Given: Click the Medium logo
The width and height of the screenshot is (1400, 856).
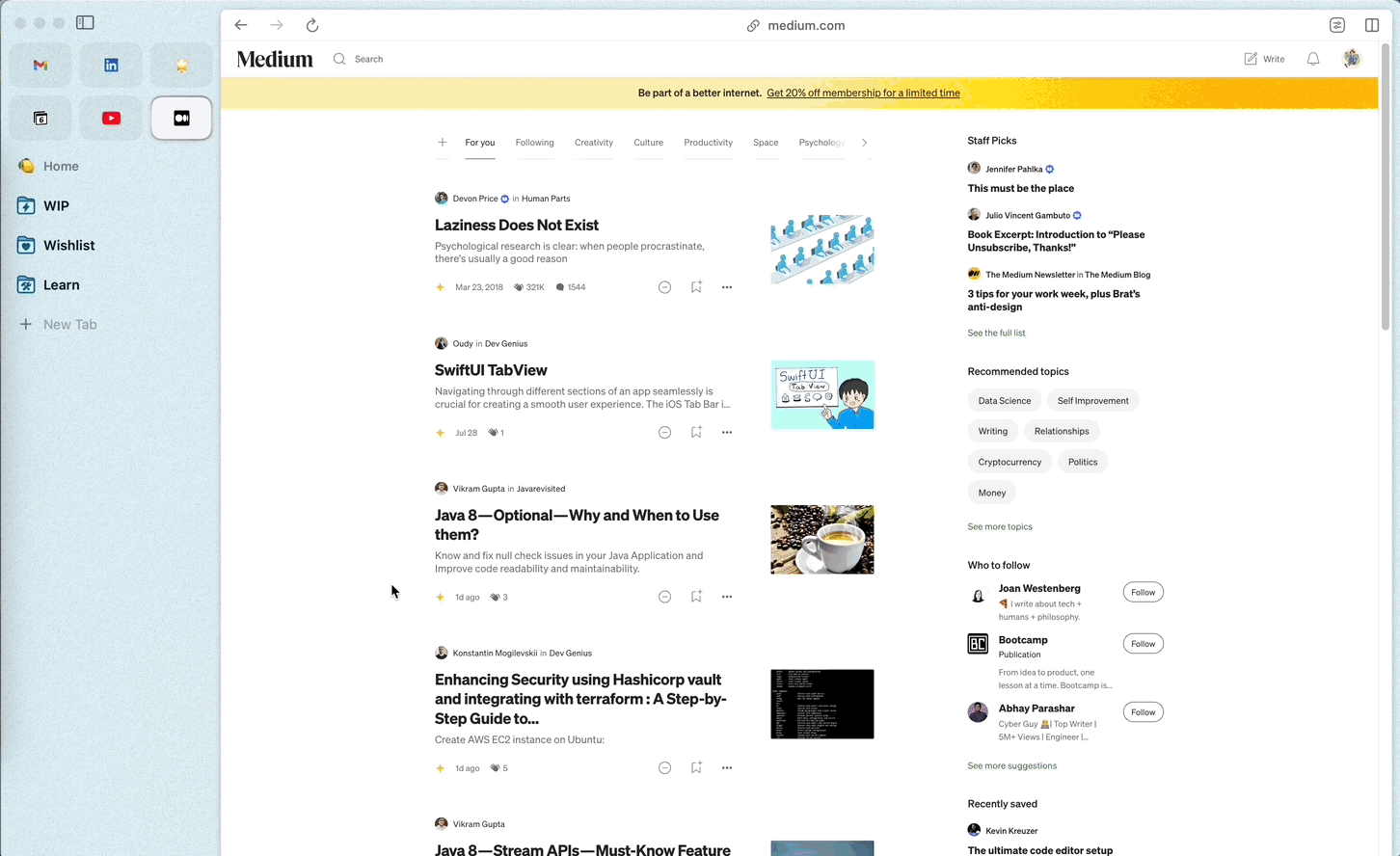Looking at the screenshot, I should click(x=275, y=59).
